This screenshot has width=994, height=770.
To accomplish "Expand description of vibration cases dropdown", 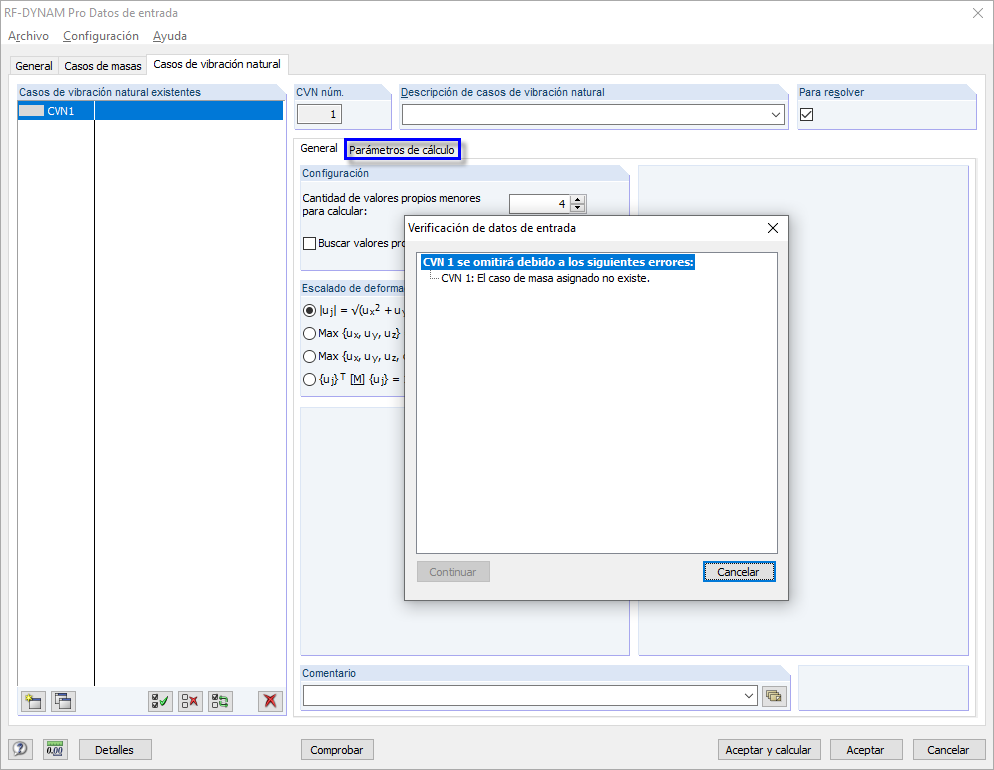I will click(776, 115).
